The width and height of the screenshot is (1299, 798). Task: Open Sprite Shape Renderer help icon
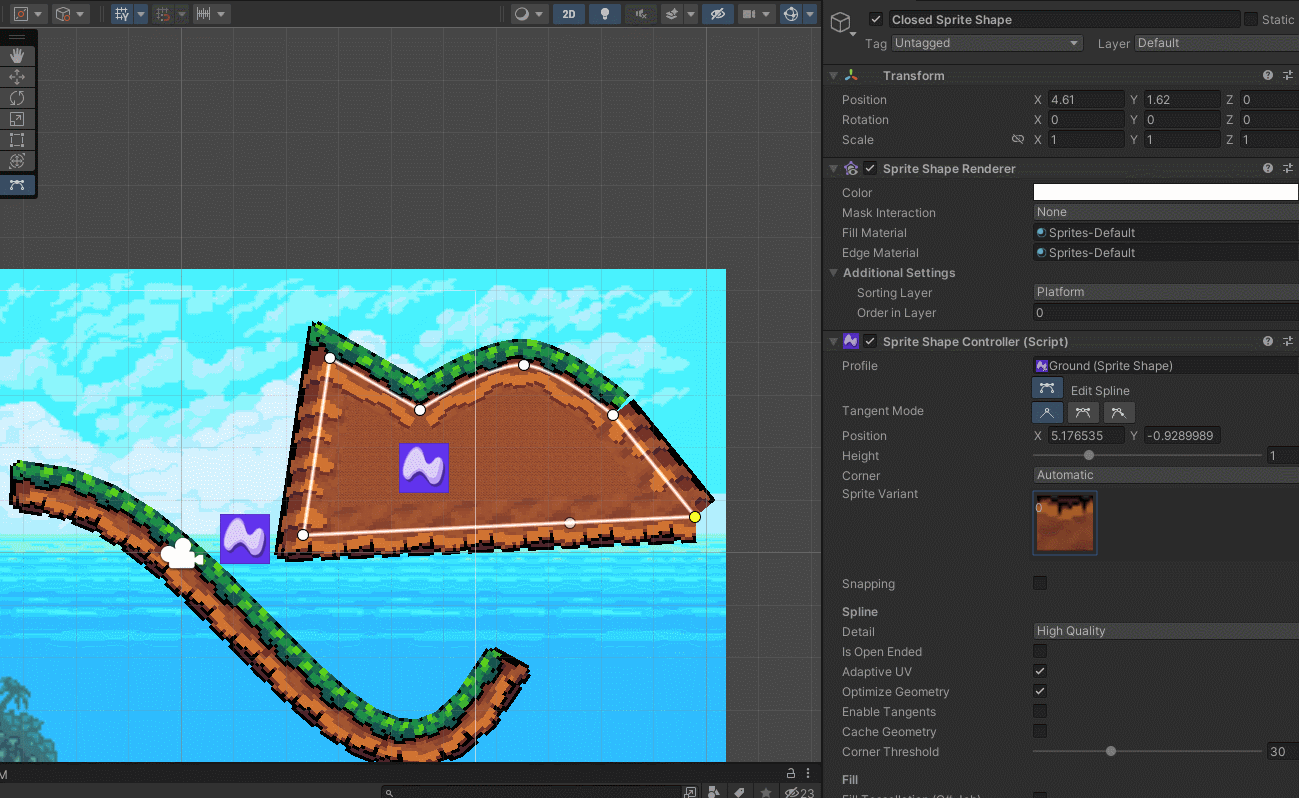[1268, 169]
